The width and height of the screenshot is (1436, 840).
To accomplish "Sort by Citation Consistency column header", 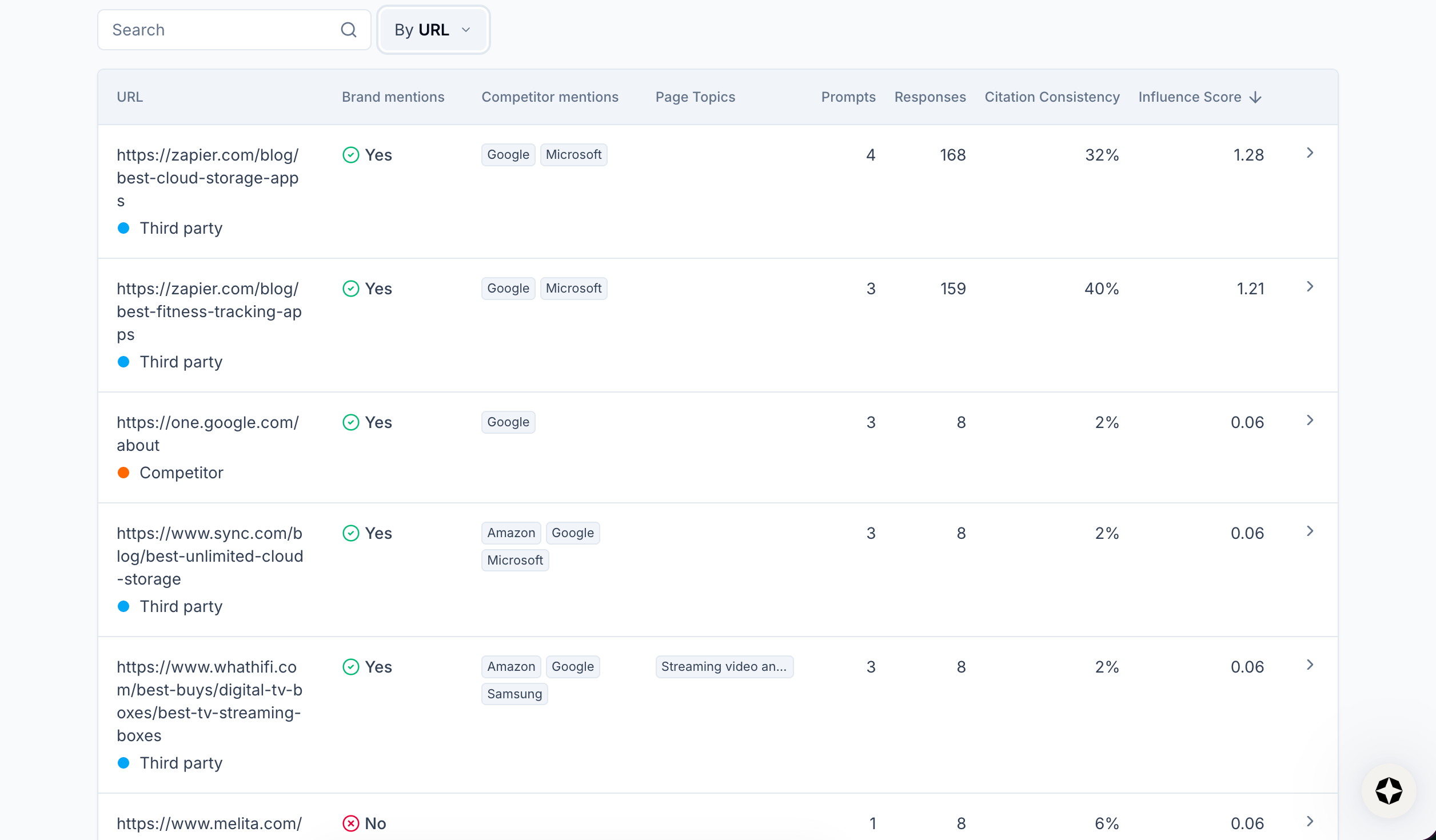I will pos(1052,97).
